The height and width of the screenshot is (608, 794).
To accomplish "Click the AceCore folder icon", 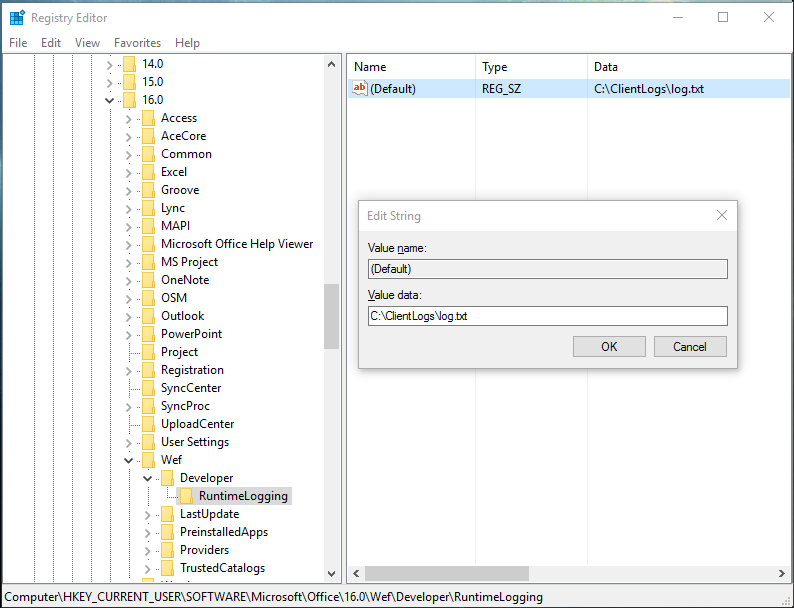I will 148,136.
